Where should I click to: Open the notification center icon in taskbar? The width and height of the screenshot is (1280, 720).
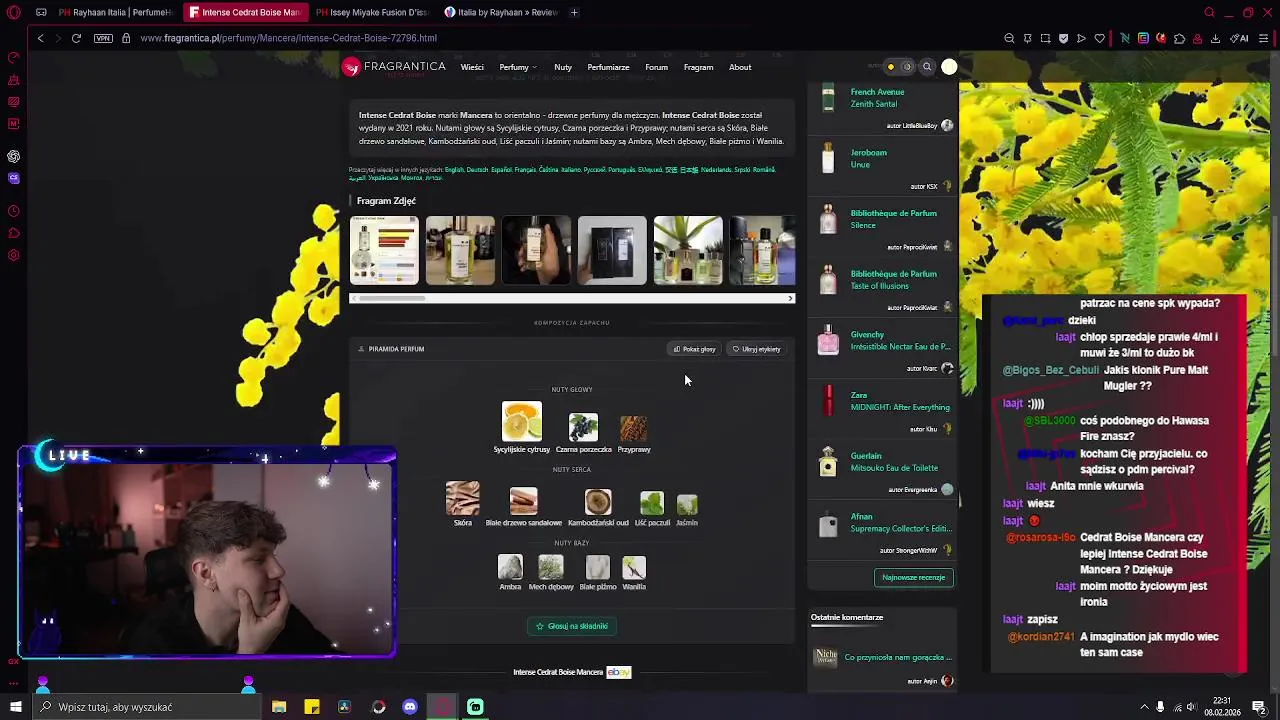[1259, 707]
